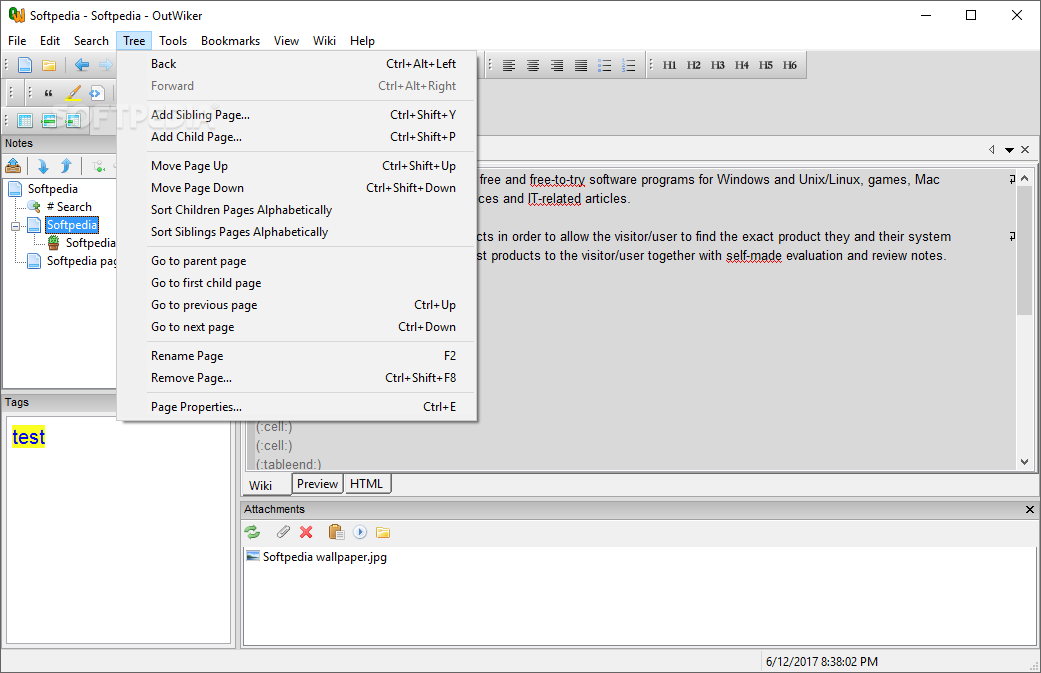The height and width of the screenshot is (673, 1041).
Task: Choose Remove Page from the menu
Action: 297,378
